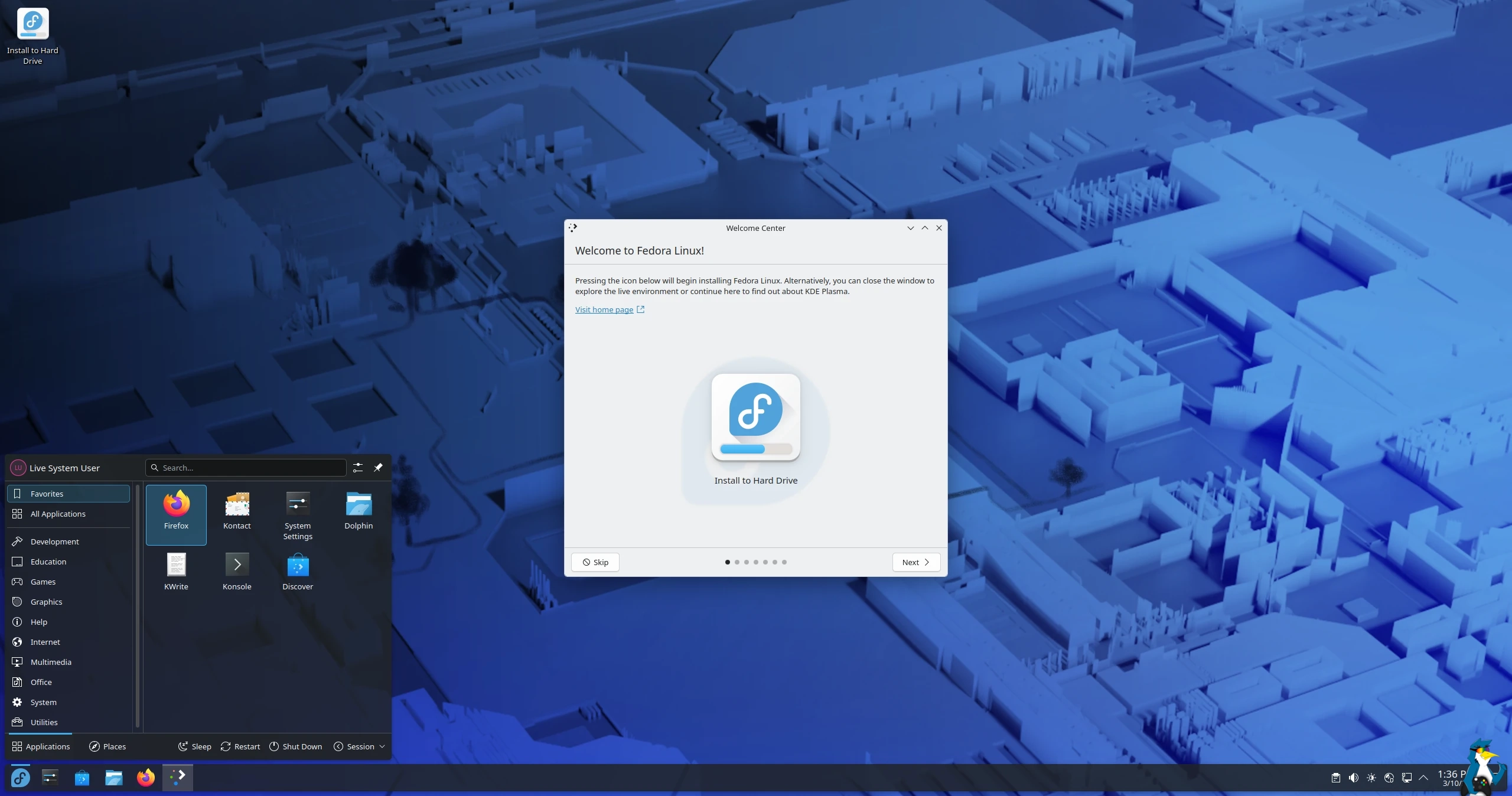The width and height of the screenshot is (1512, 796).
Task: Follow the Visit home page link
Action: pos(604,309)
